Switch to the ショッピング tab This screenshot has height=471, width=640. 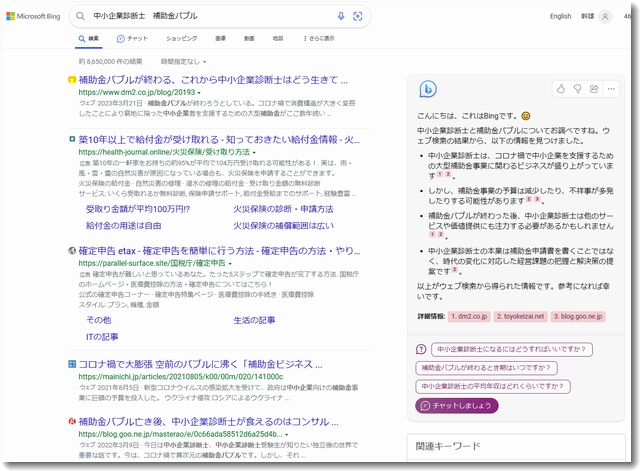(182, 38)
